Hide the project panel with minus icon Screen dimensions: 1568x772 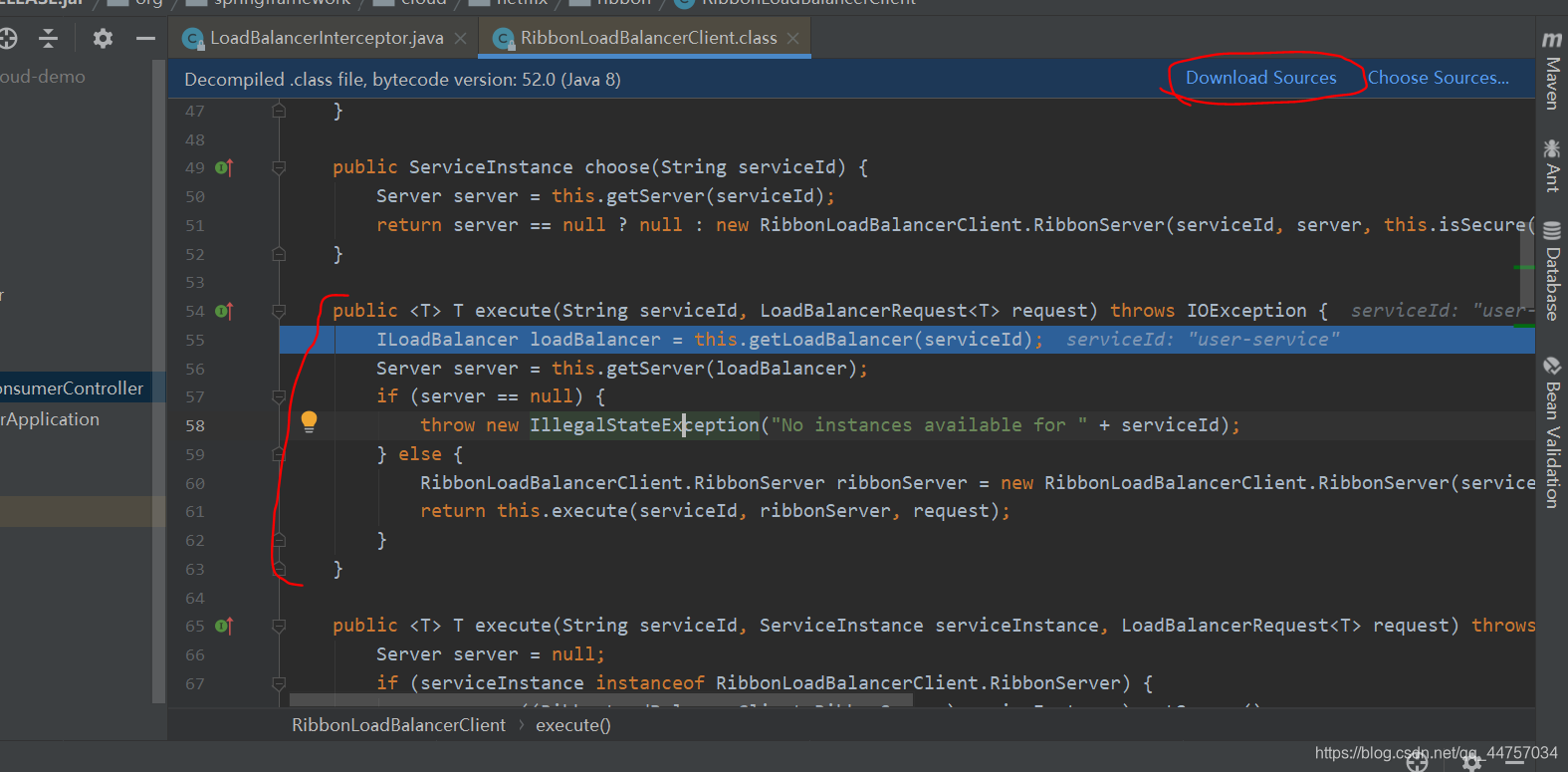[145, 38]
